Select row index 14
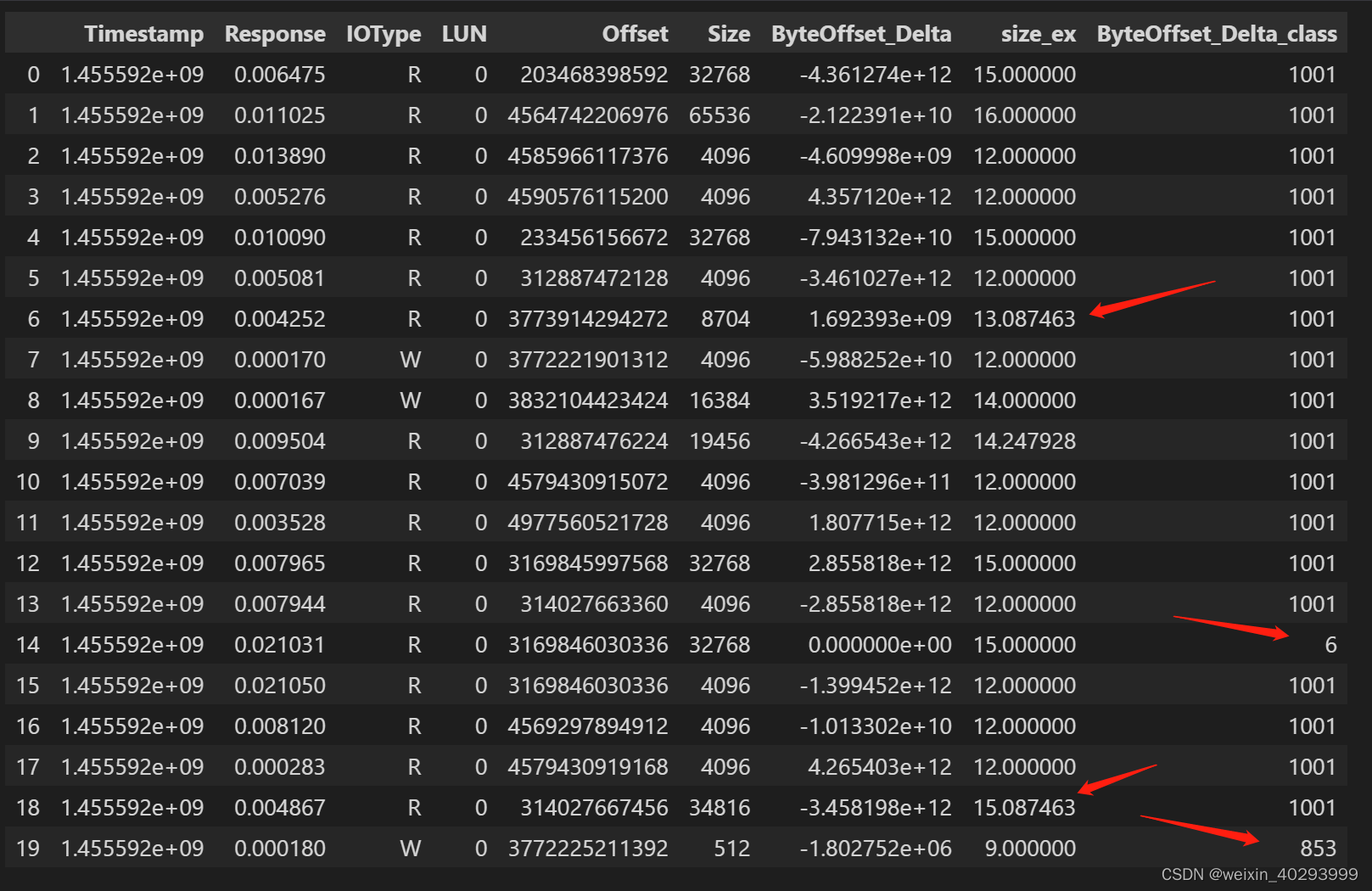The width and height of the screenshot is (1372, 891). (28, 645)
